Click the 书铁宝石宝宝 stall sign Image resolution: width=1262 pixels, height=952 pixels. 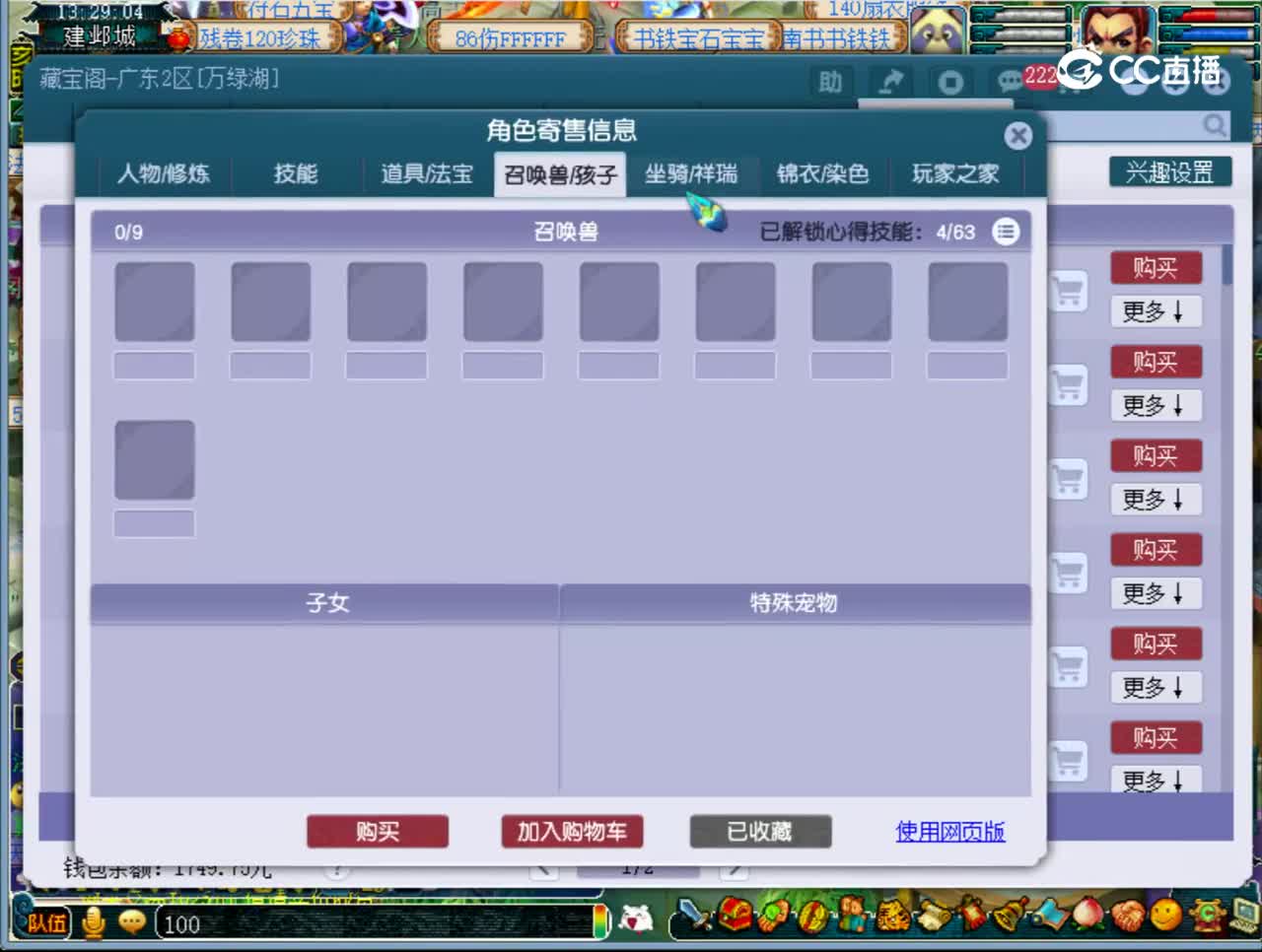pyautogui.click(x=698, y=39)
